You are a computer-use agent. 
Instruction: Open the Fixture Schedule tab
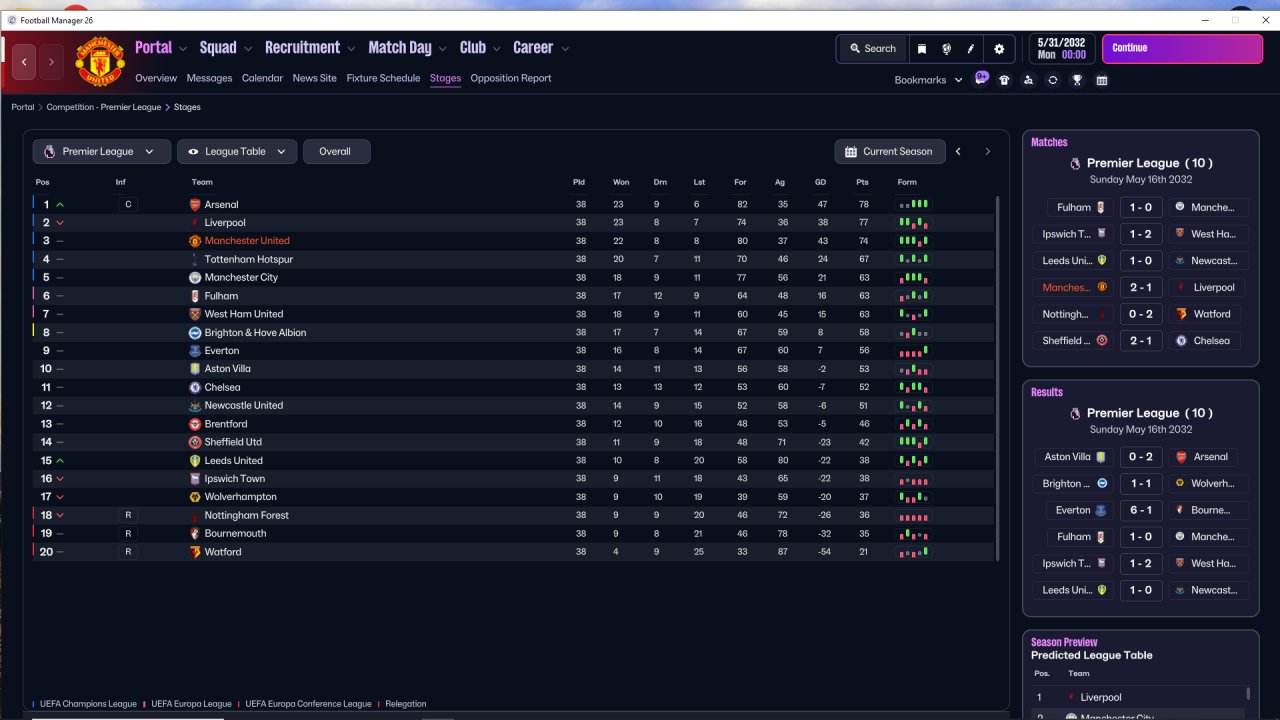(x=383, y=78)
